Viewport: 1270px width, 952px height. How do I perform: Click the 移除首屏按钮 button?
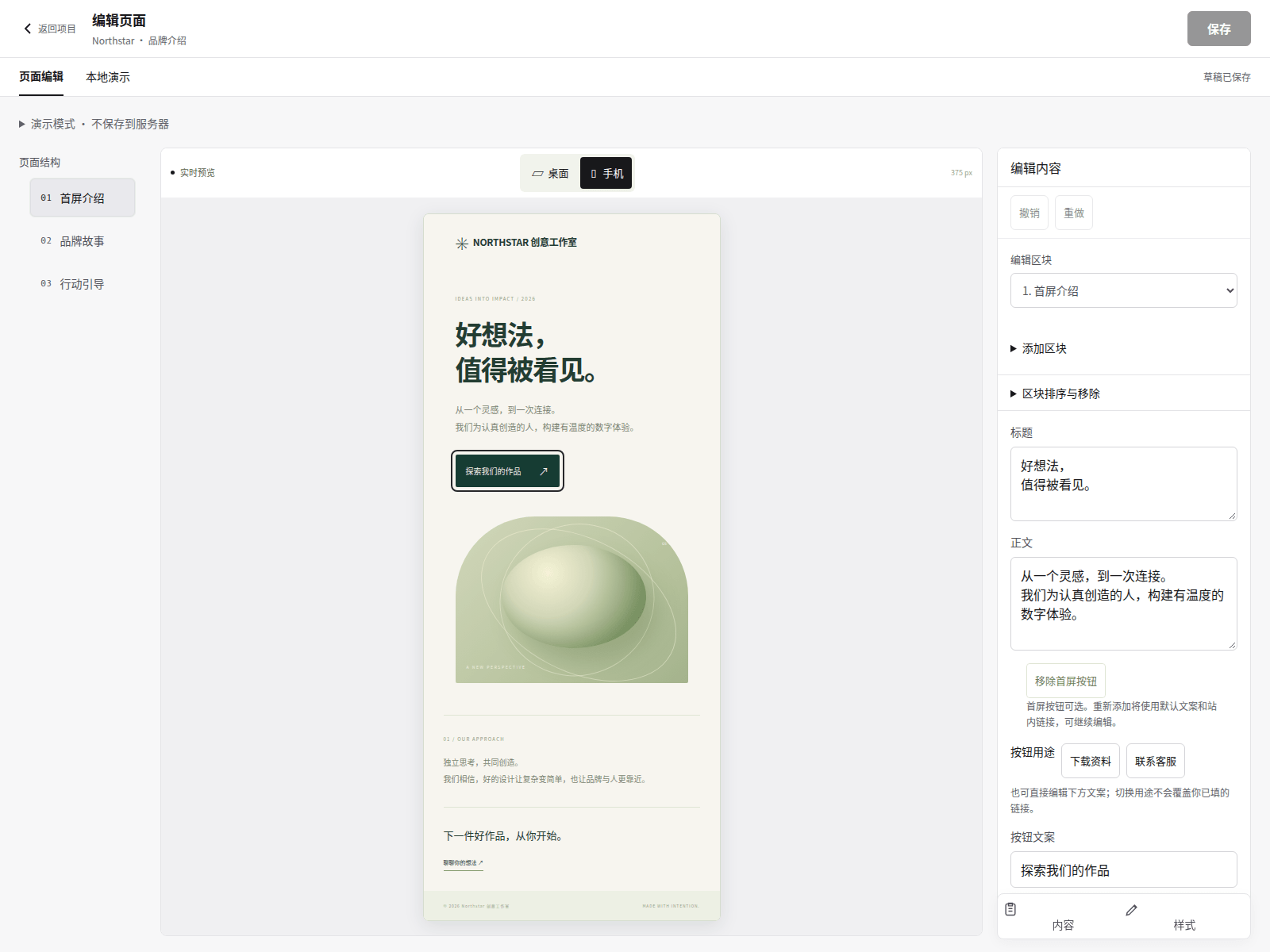(1066, 681)
